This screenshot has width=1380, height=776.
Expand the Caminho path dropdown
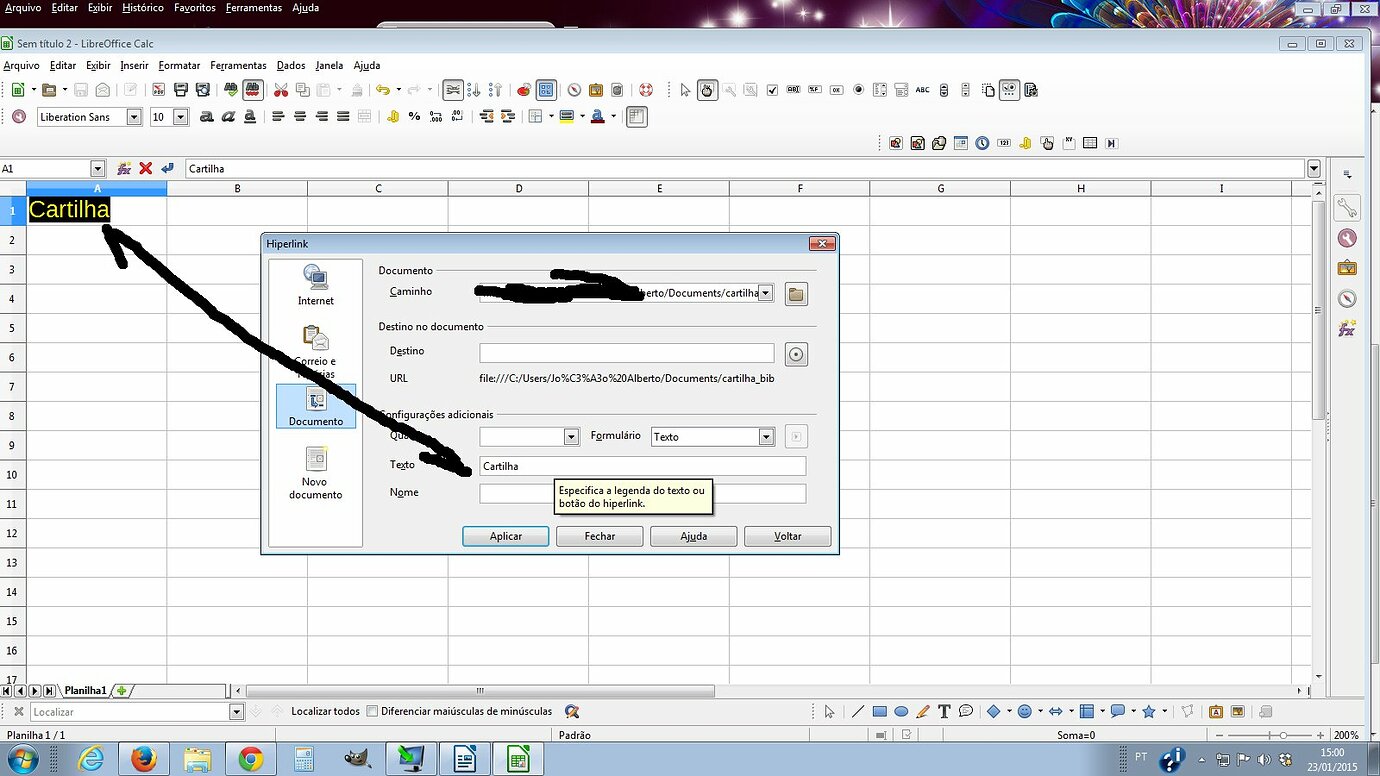pyautogui.click(x=766, y=293)
